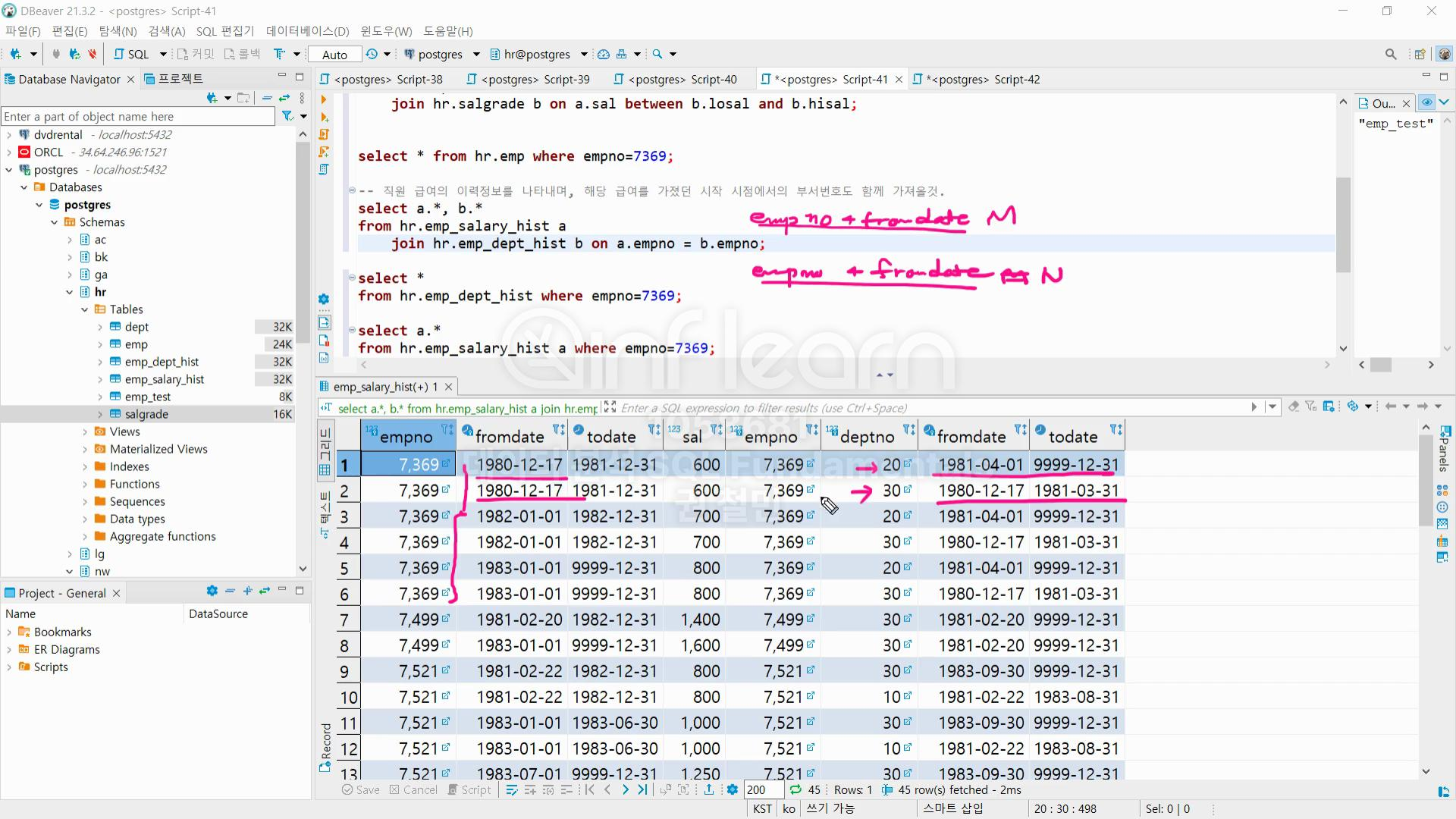
Task: Click the Script button in results bar
Action: [469, 789]
